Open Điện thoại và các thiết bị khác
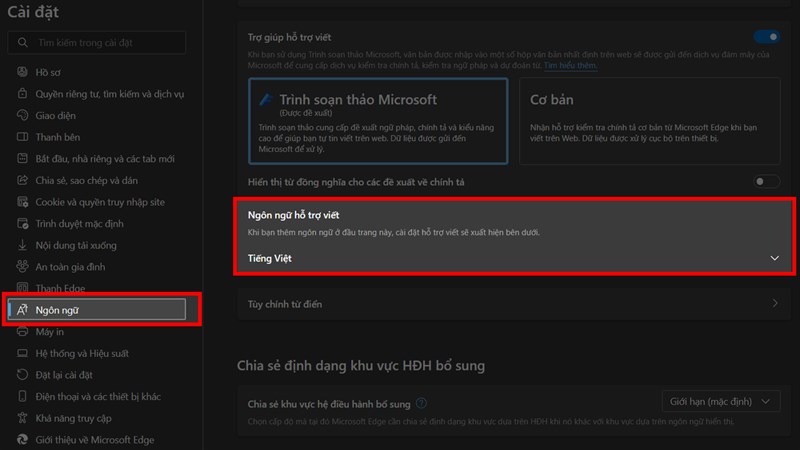 click(97, 396)
